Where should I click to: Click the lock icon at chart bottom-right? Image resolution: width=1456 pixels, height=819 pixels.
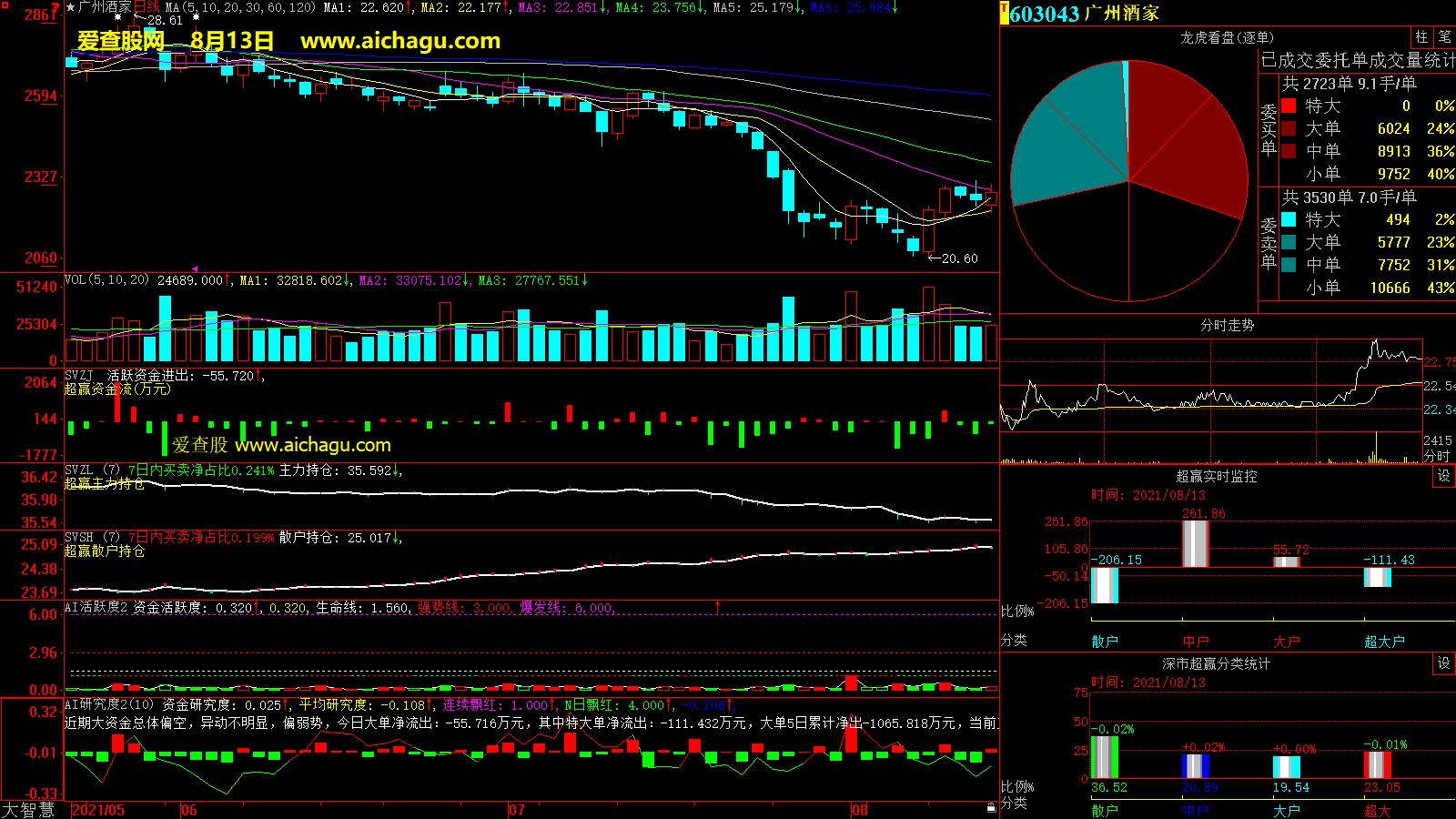coord(991,808)
